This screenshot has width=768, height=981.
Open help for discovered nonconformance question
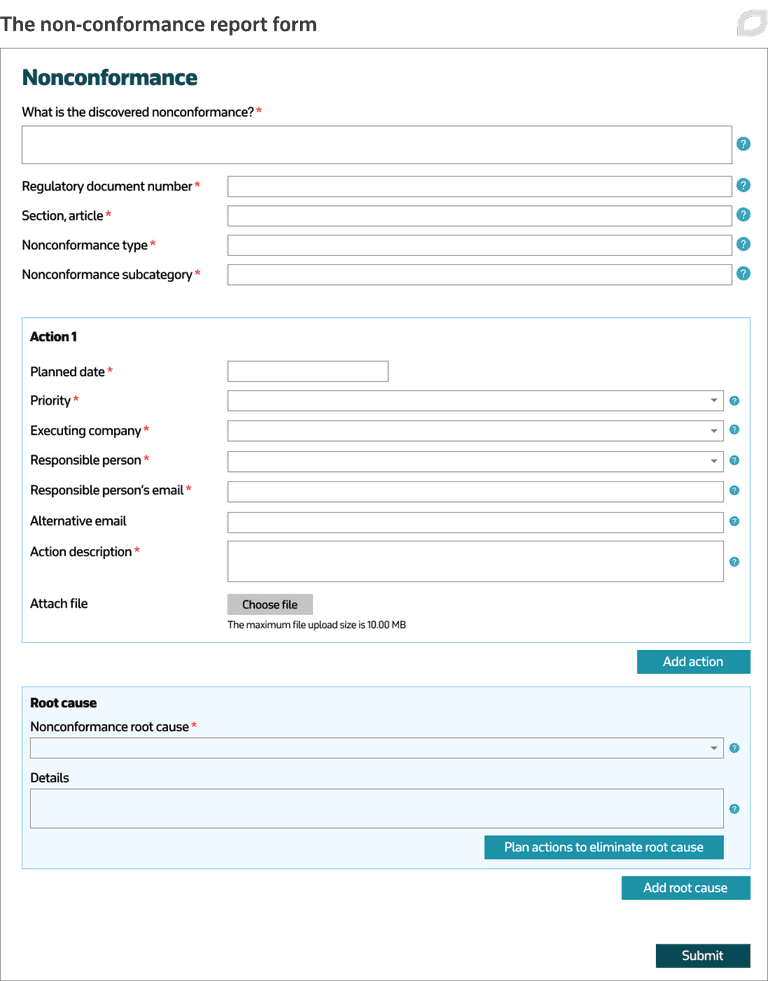point(743,143)
